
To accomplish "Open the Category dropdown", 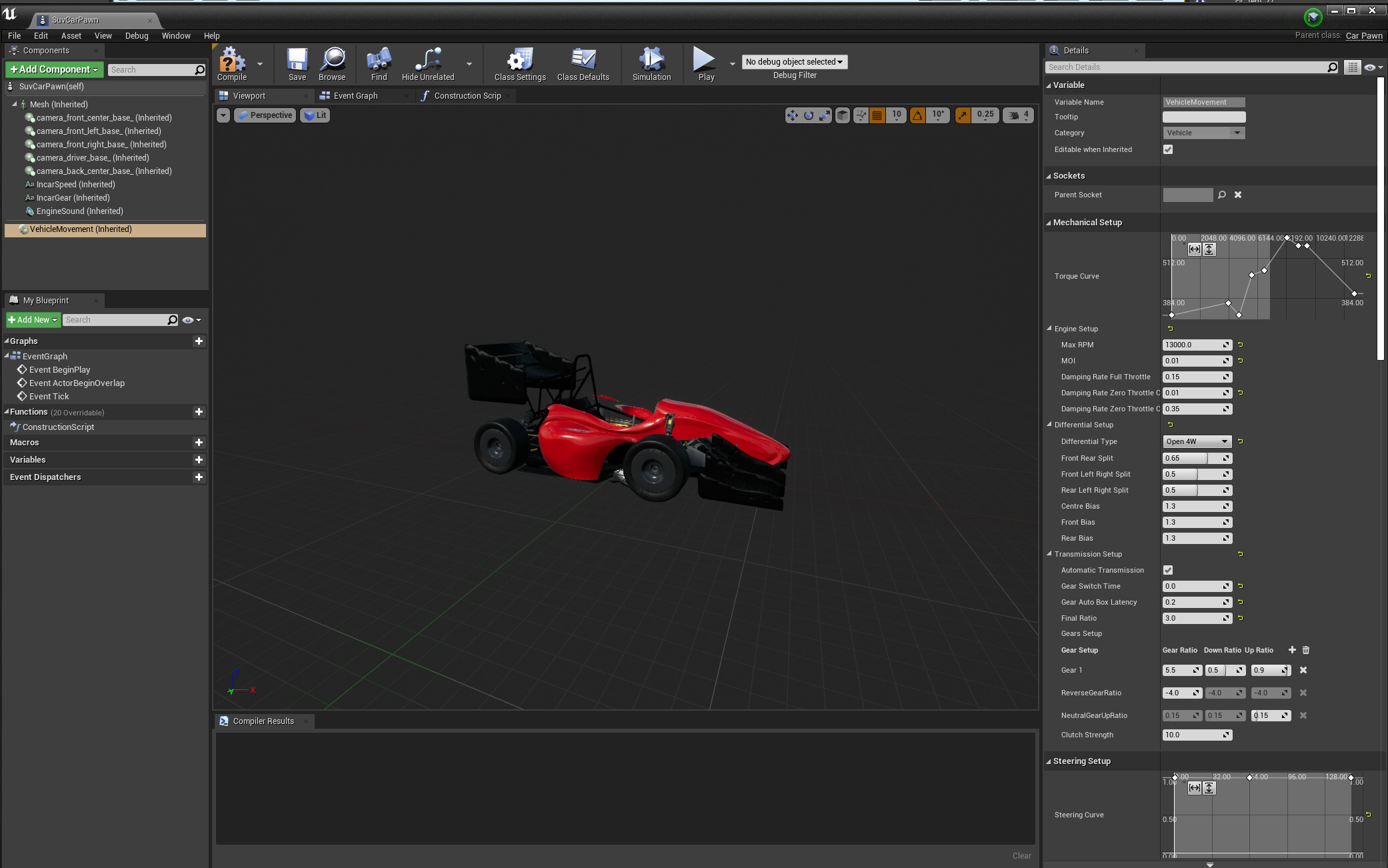I will tap(1204, 133).
